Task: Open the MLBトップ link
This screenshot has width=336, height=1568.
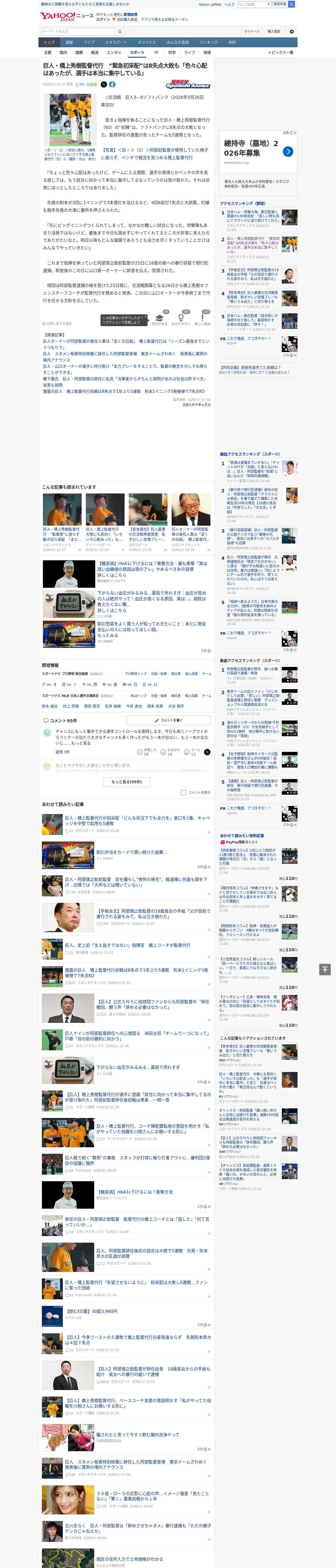Action: (138, 695)
